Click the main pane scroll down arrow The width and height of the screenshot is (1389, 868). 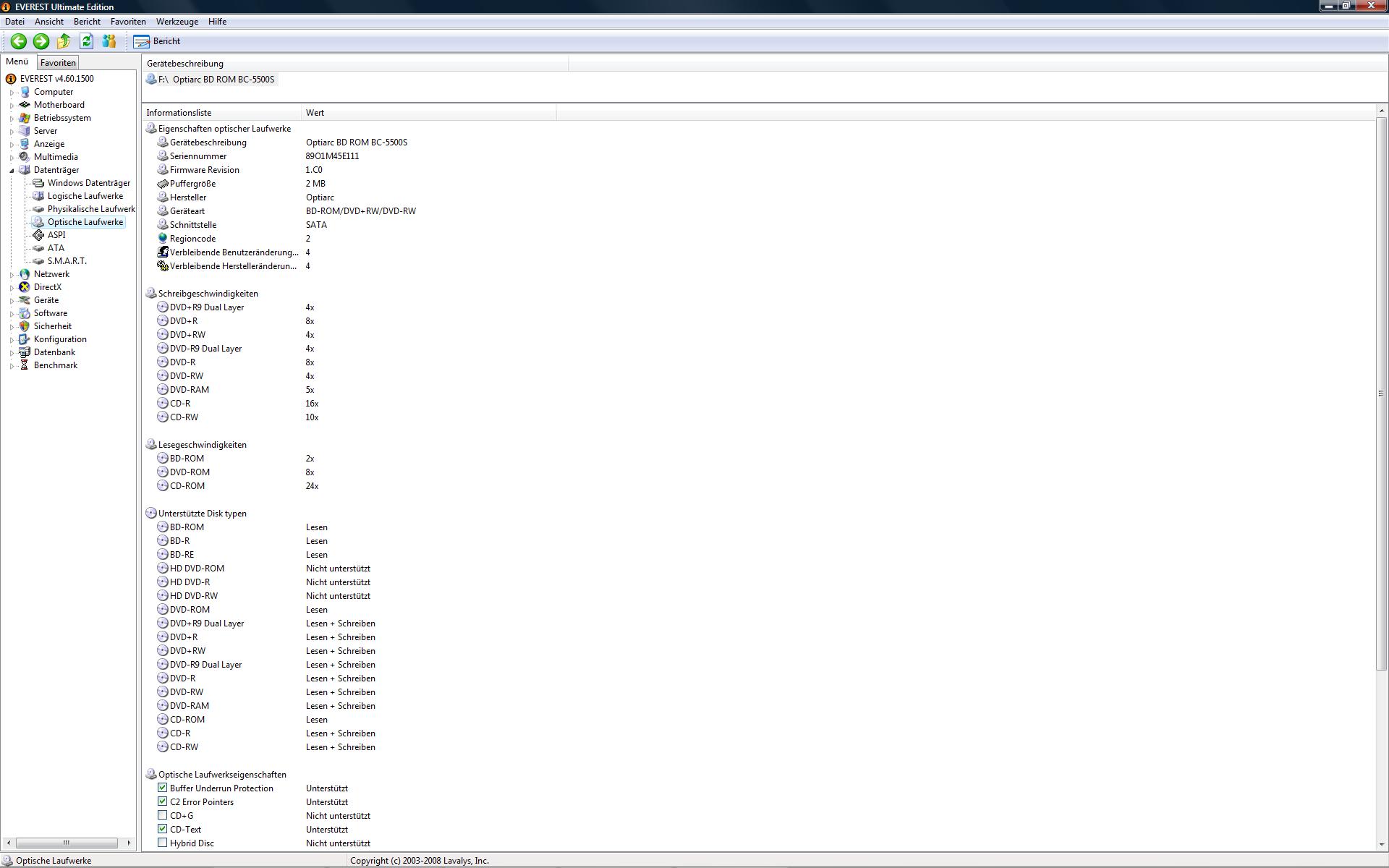click(1381, 844)
